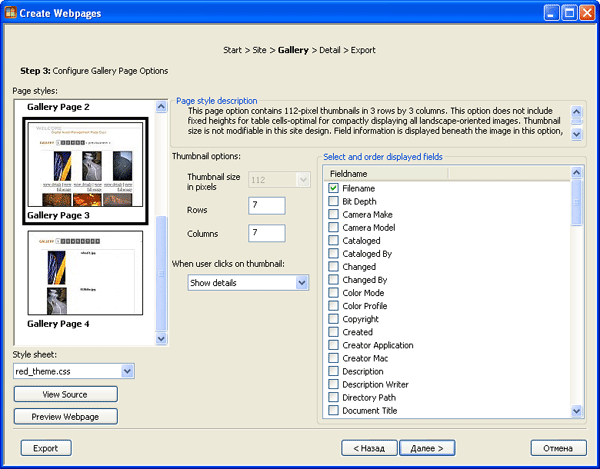Check the Creator Application field
The image size is (600, 469).
pos(333,345)
